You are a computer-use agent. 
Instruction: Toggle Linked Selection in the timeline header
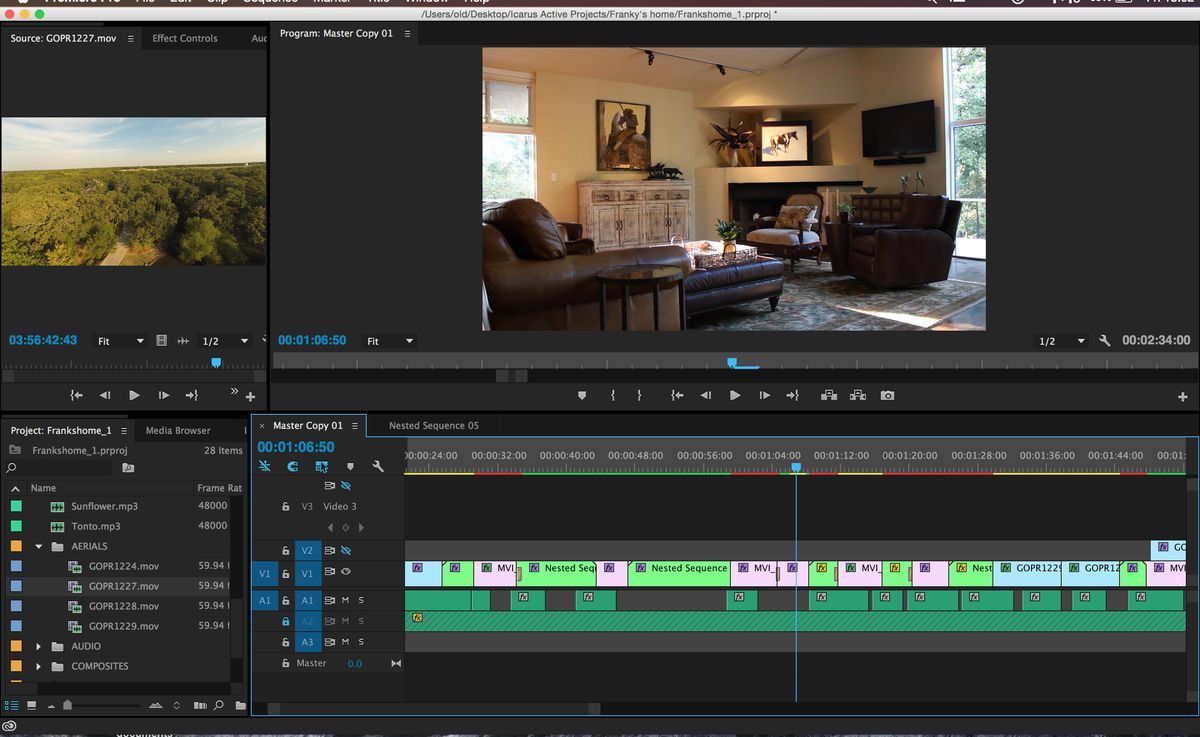click(321, 466)
